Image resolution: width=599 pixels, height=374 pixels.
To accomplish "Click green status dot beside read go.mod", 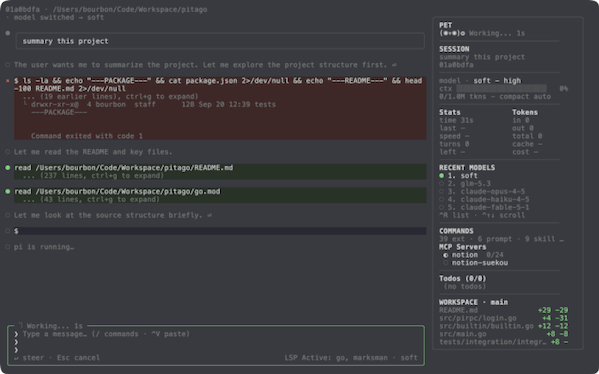I will (x=8, y=191).
